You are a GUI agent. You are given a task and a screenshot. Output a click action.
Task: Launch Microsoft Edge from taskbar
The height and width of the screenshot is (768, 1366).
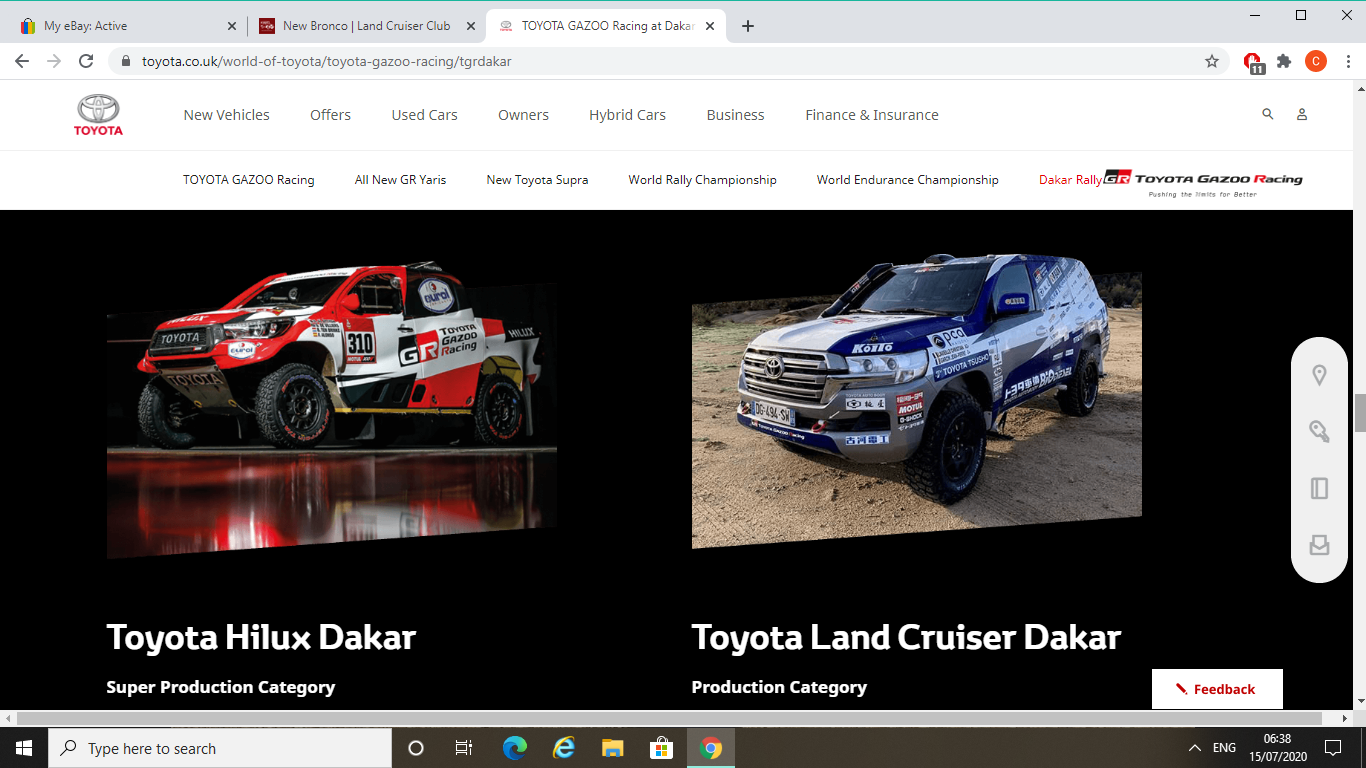(515, 748)
